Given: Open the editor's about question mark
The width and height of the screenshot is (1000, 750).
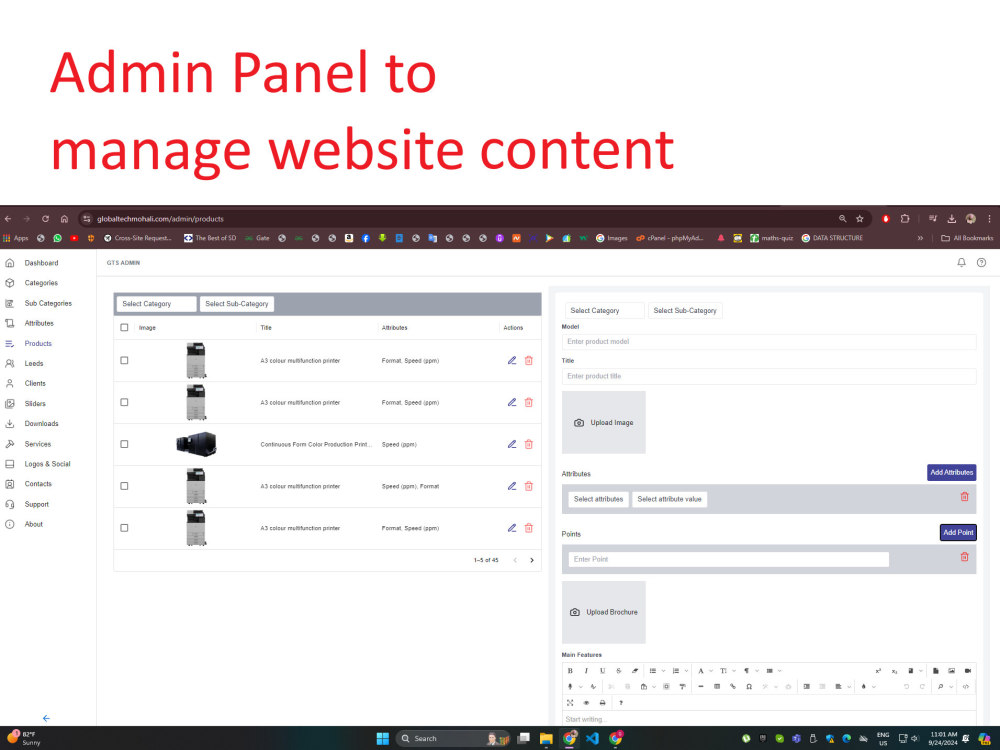Looking at the screenshot, I should tap(621, 702).
